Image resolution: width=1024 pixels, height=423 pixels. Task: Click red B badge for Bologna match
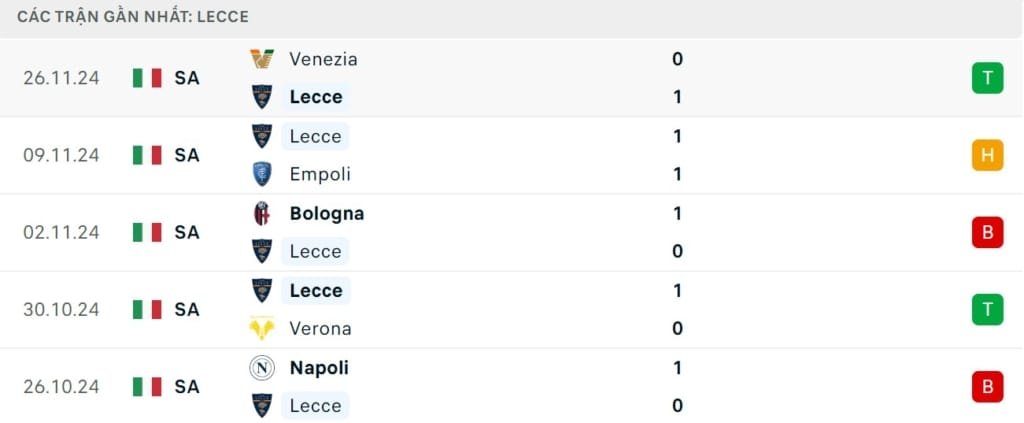coord(987,232)
